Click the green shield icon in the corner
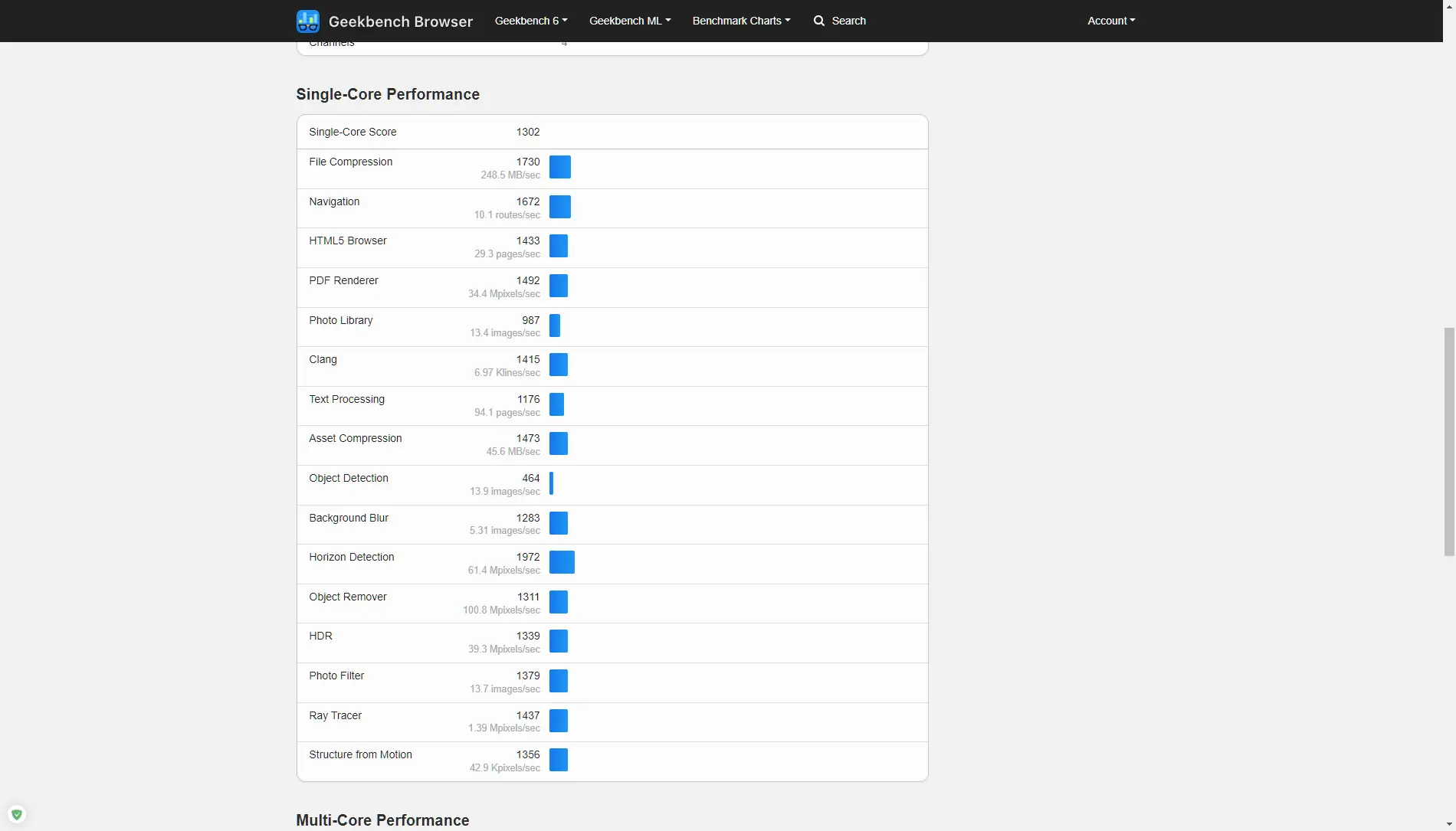This screenshot has height=831, width=1456. tap(17, 814)
